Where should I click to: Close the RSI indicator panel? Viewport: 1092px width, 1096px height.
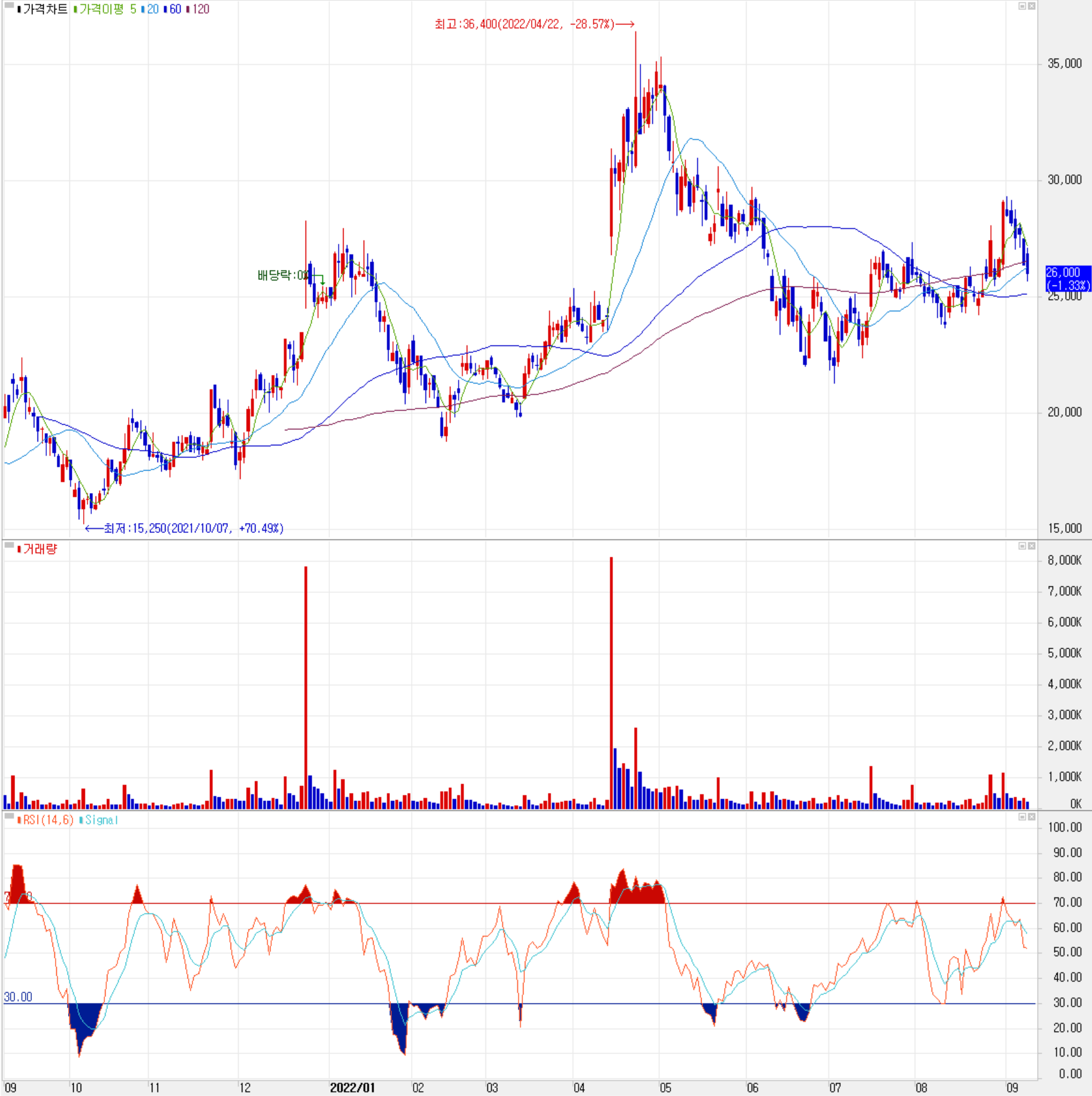pos(1031,817)
